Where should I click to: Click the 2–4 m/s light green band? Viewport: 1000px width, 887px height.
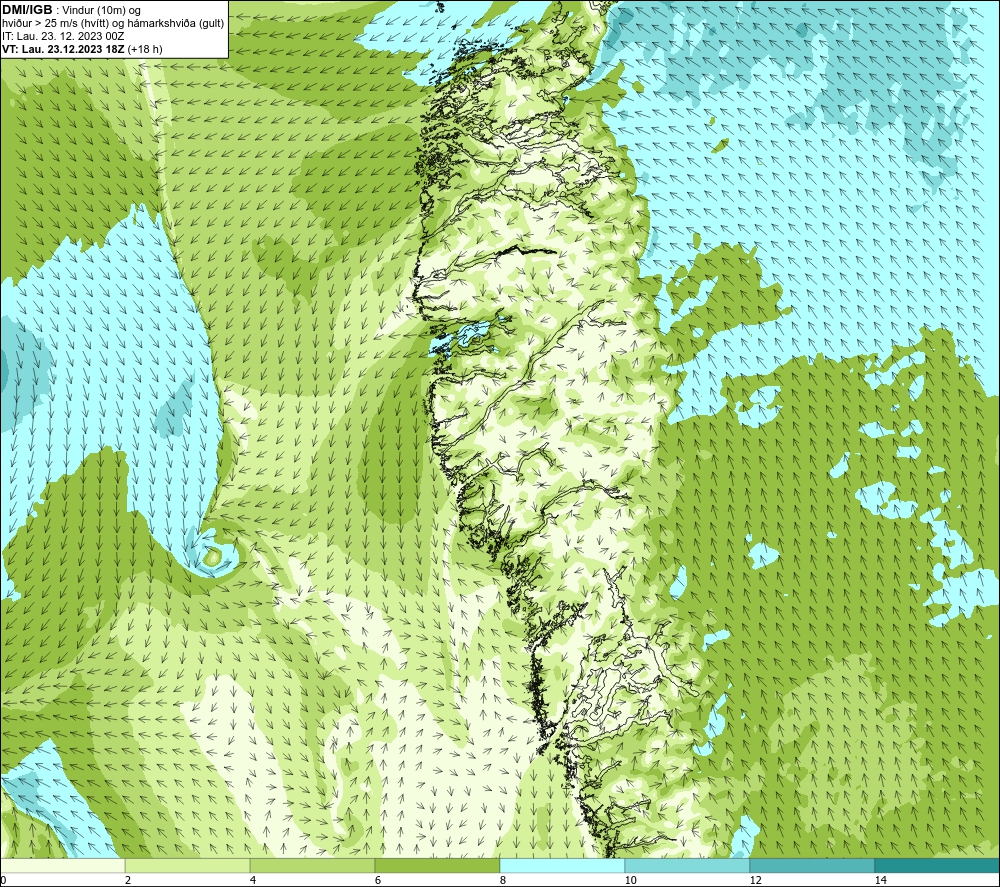188,866
